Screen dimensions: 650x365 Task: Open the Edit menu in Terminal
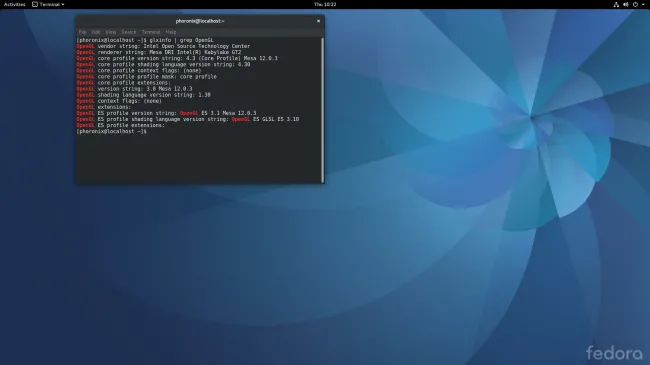click(x=96, y=32)
